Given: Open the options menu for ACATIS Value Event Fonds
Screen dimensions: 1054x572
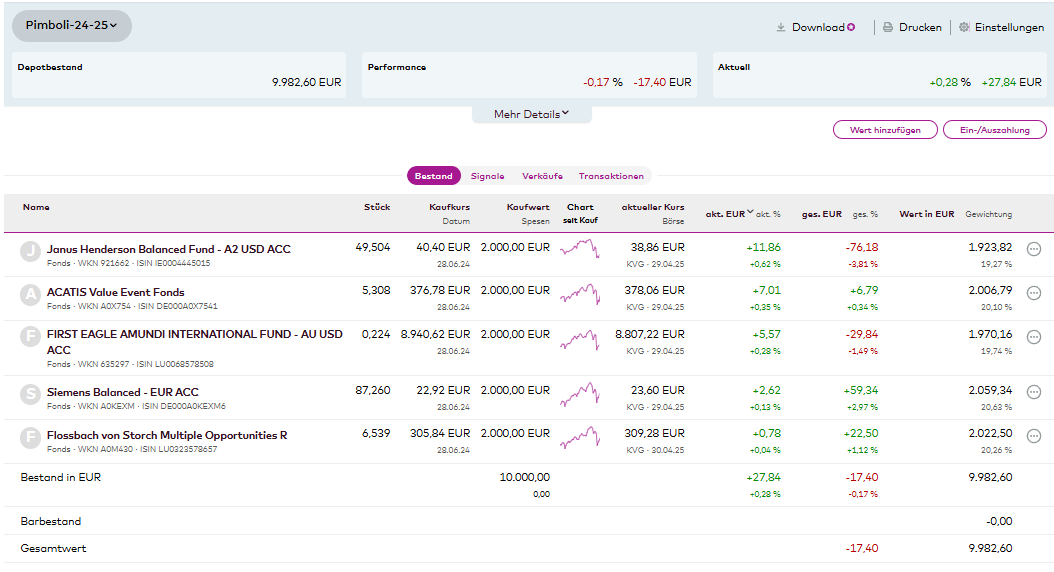Looking at the screenshot, I should click(1034, 292).
